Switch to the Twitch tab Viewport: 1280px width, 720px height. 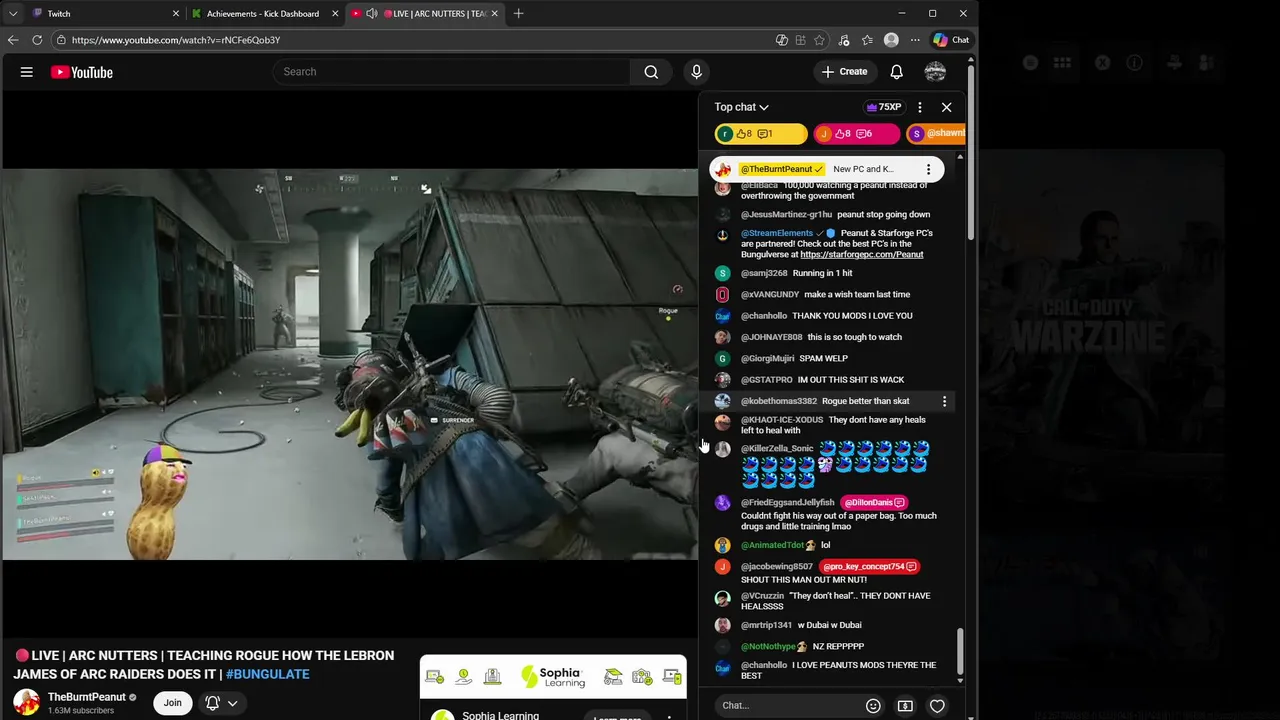coord(105,14)
